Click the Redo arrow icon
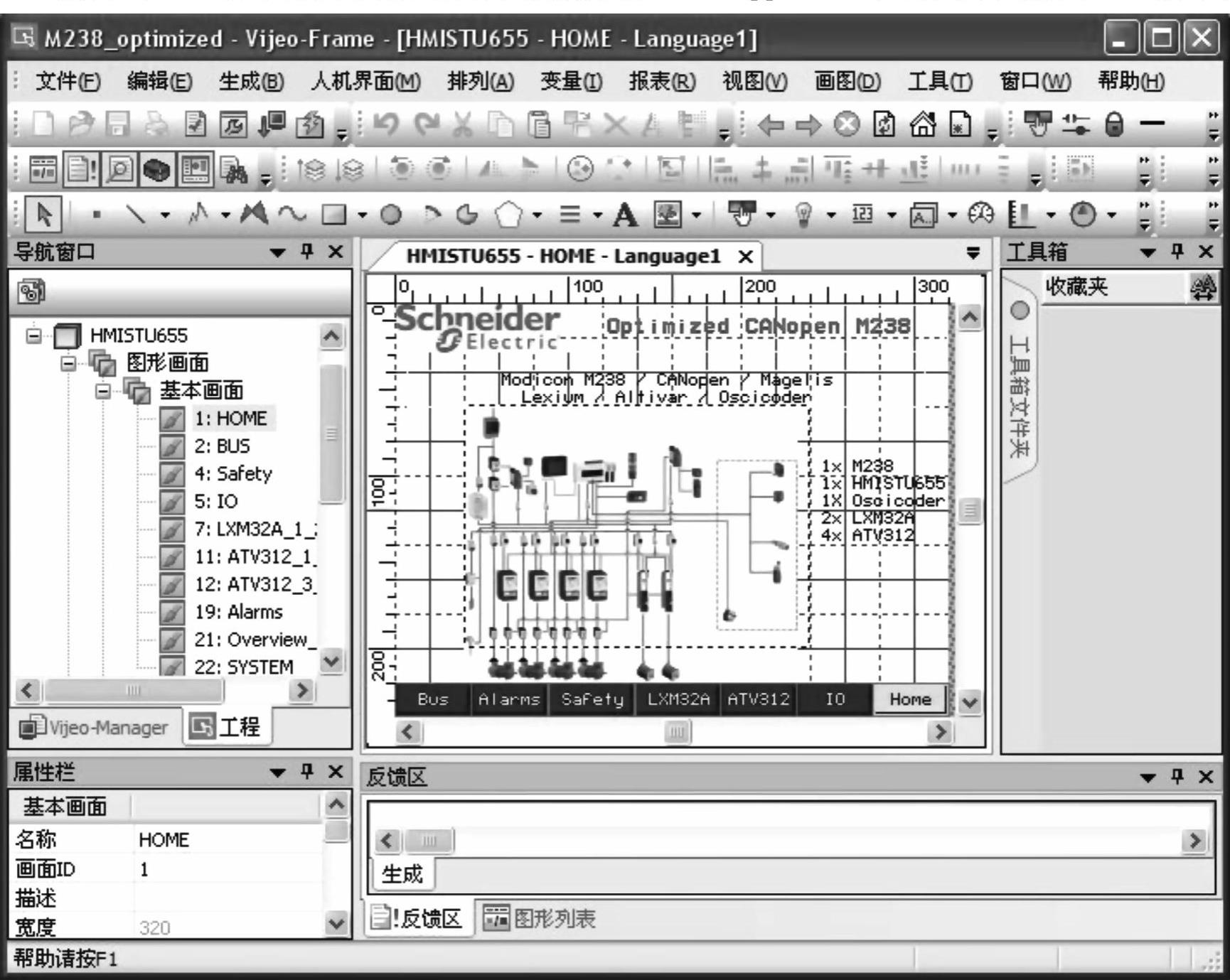Image resolution: width=1230 pixels, height=980 pixels. [x=427, y=124]
